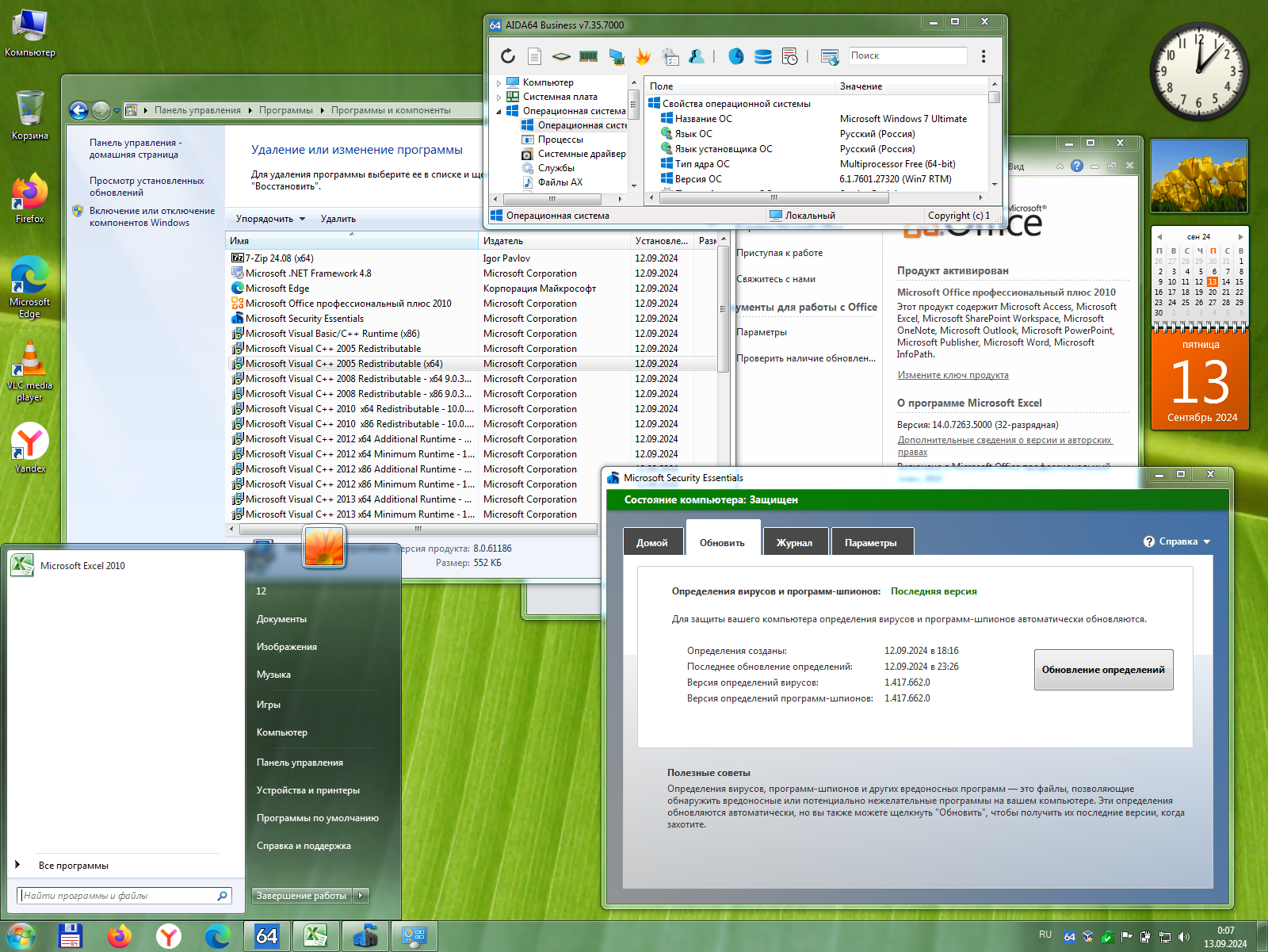Select Процессы in the AIDA64 tree

pos(560,140)
